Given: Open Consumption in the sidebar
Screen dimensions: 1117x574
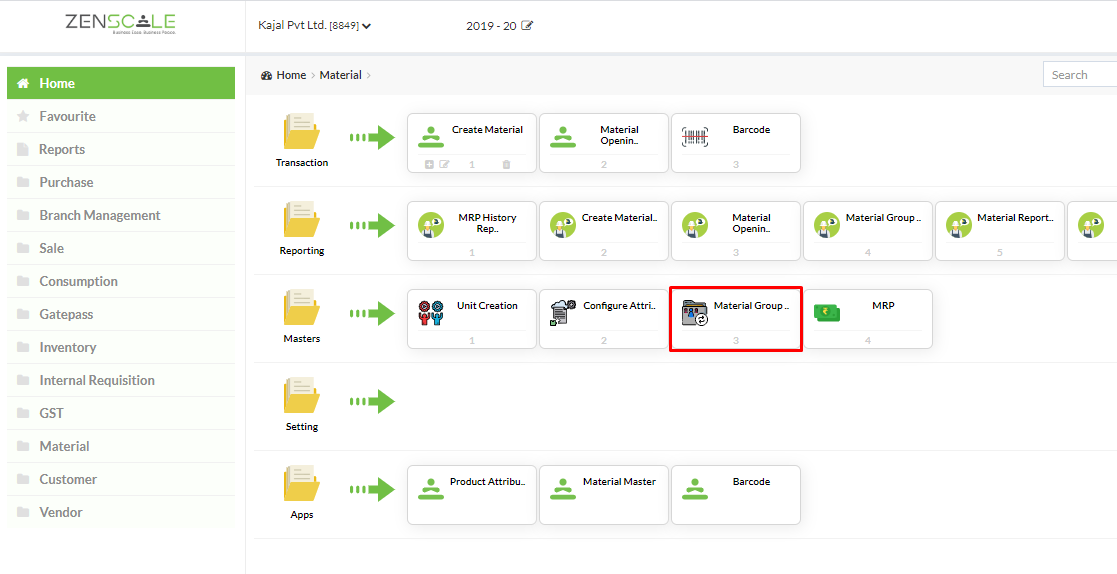Looking at the screenshot, I should coord(121,281).
